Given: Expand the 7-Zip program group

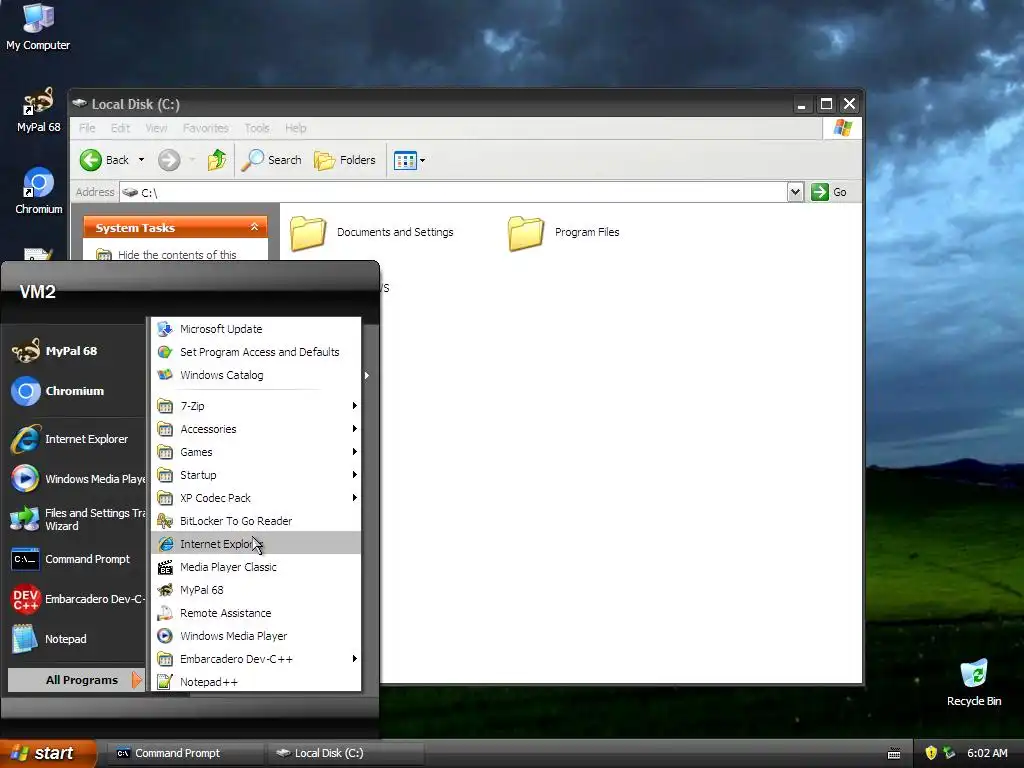Looking at the screenshot, I should (x=256, y=406).
